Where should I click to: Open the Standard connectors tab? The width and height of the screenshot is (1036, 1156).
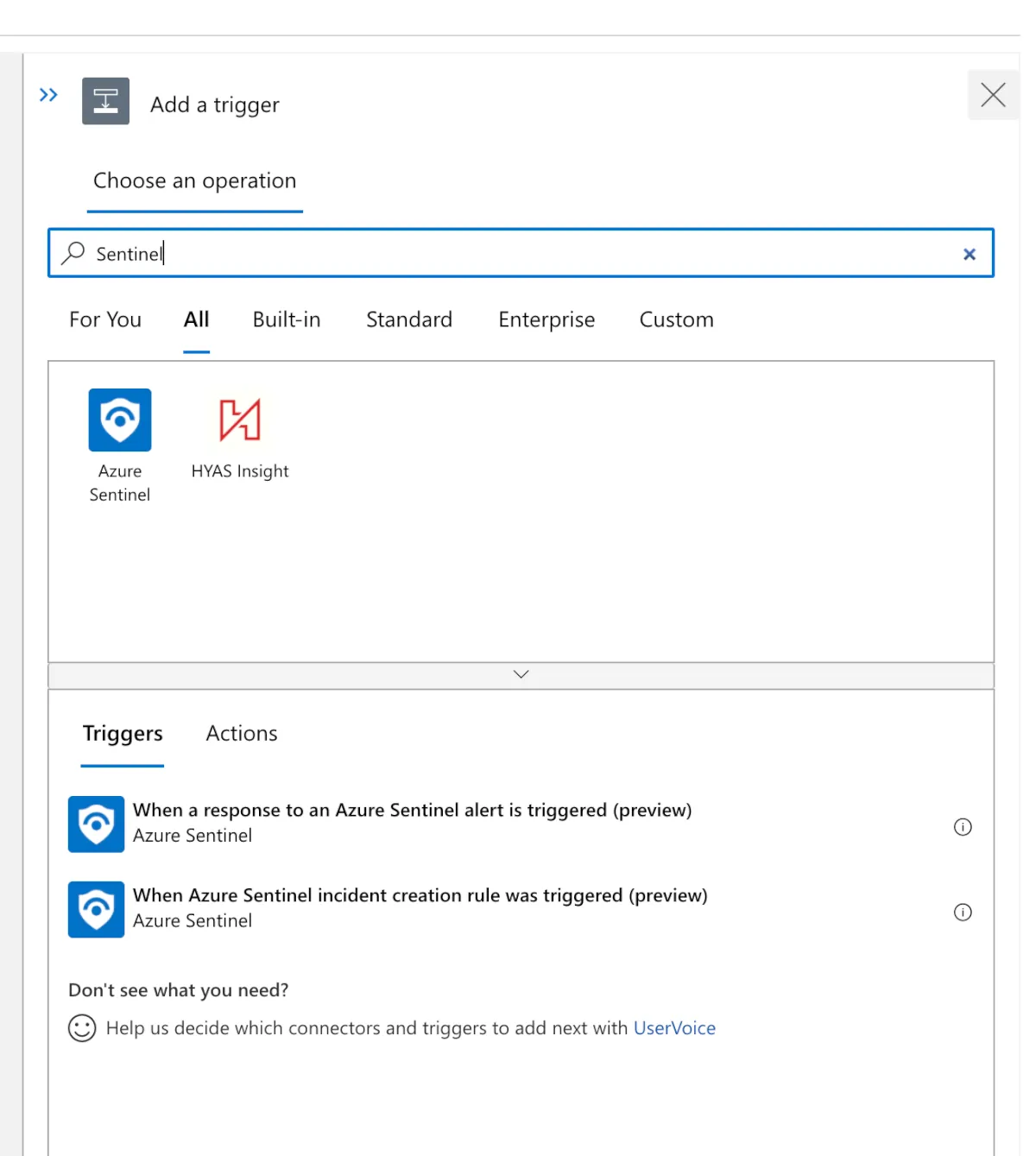click(409, 320)
